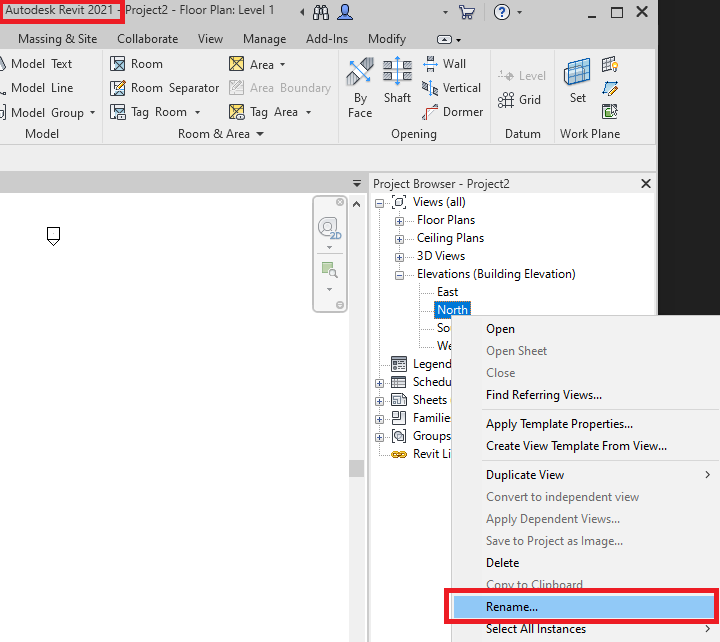
Task: Open the Duplicate View submenu
Action: (586, 475)
